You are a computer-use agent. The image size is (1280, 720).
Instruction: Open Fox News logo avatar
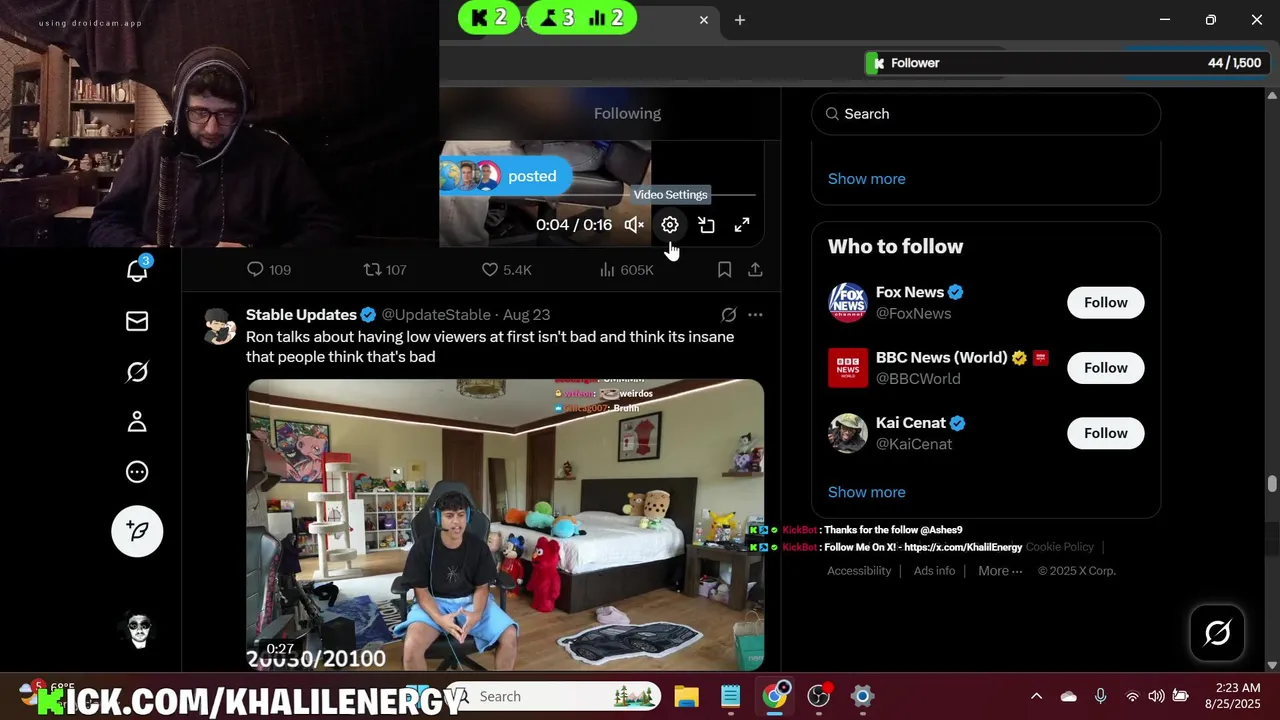click(848, 303)
